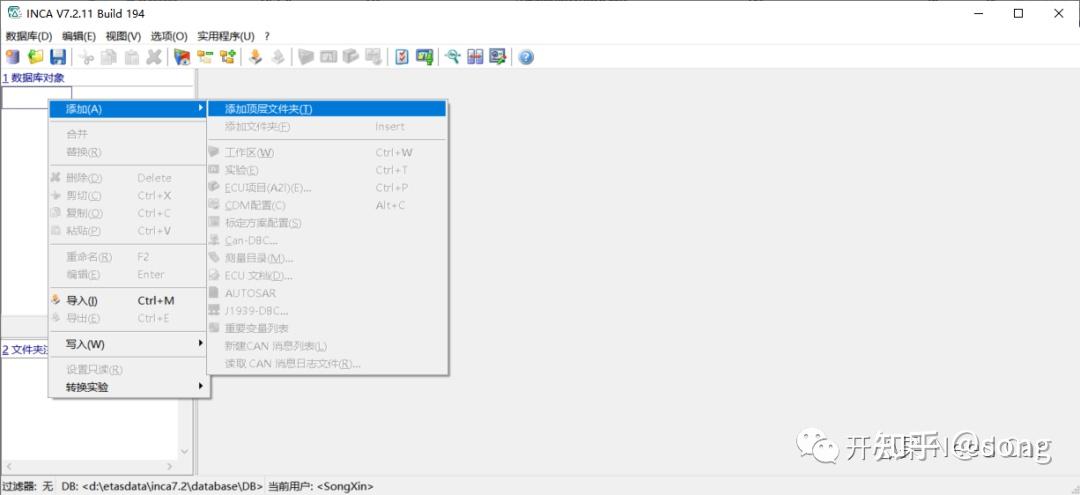Click the open database folder icon
The width and height of the screenshot is (1080, 495).
(35, 57)
